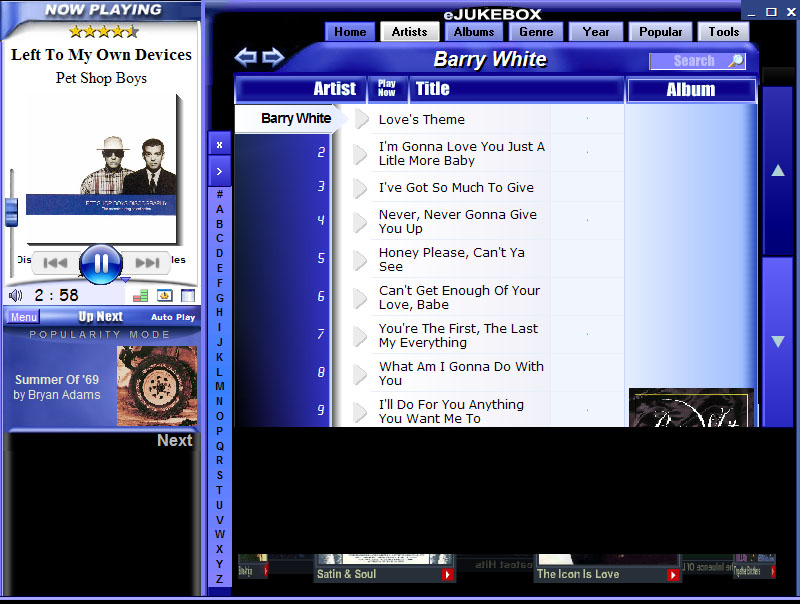Click the forward navigation arrow
800x604 pixels.
(x=273, y=58)
